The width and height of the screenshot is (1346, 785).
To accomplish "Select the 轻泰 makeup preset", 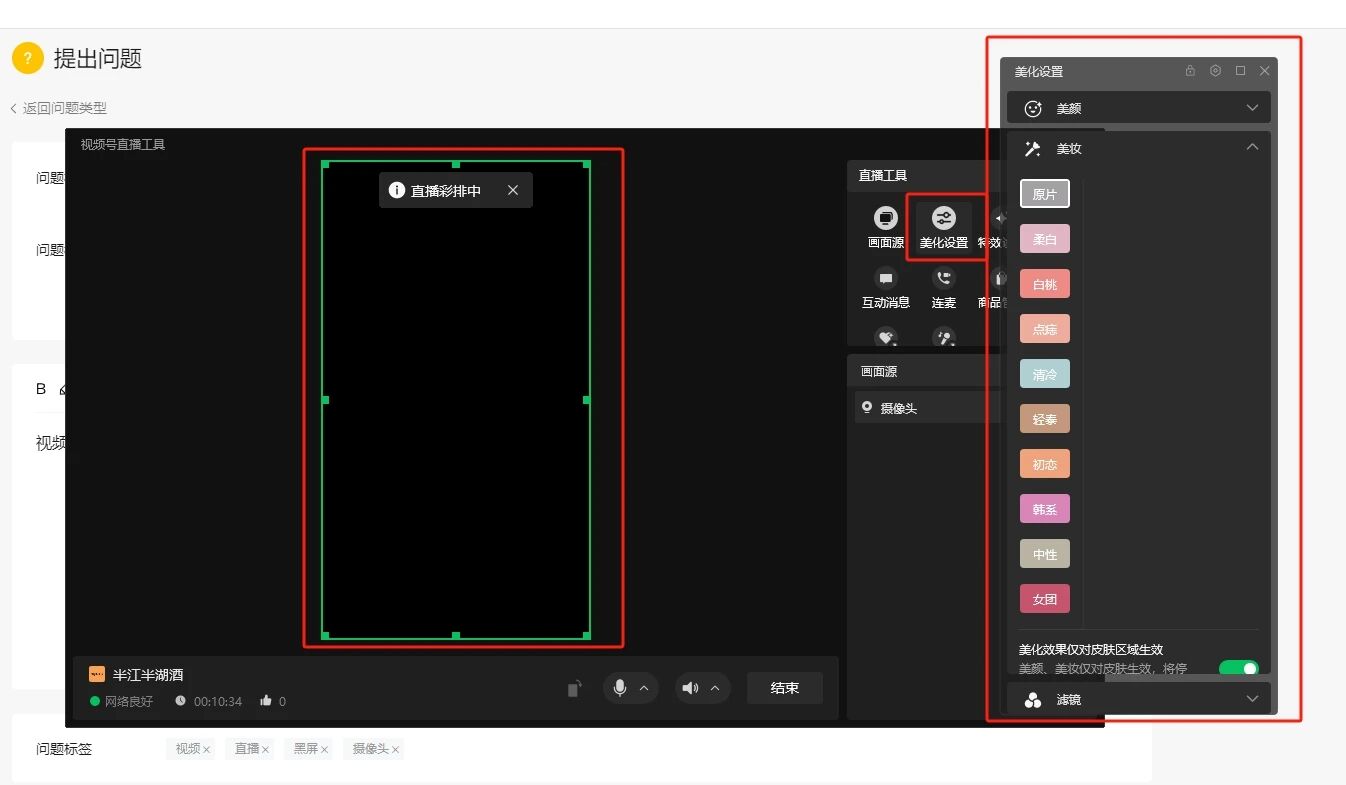I will [x=1045, y=419].
